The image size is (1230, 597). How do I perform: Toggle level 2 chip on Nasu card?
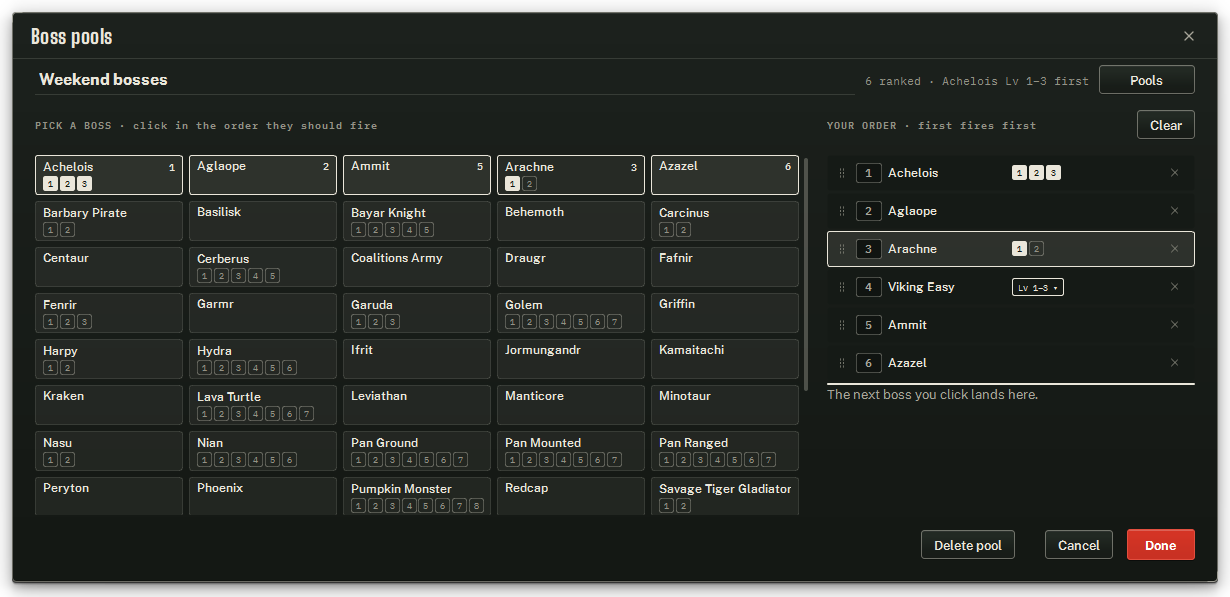[x=67, y=460]
